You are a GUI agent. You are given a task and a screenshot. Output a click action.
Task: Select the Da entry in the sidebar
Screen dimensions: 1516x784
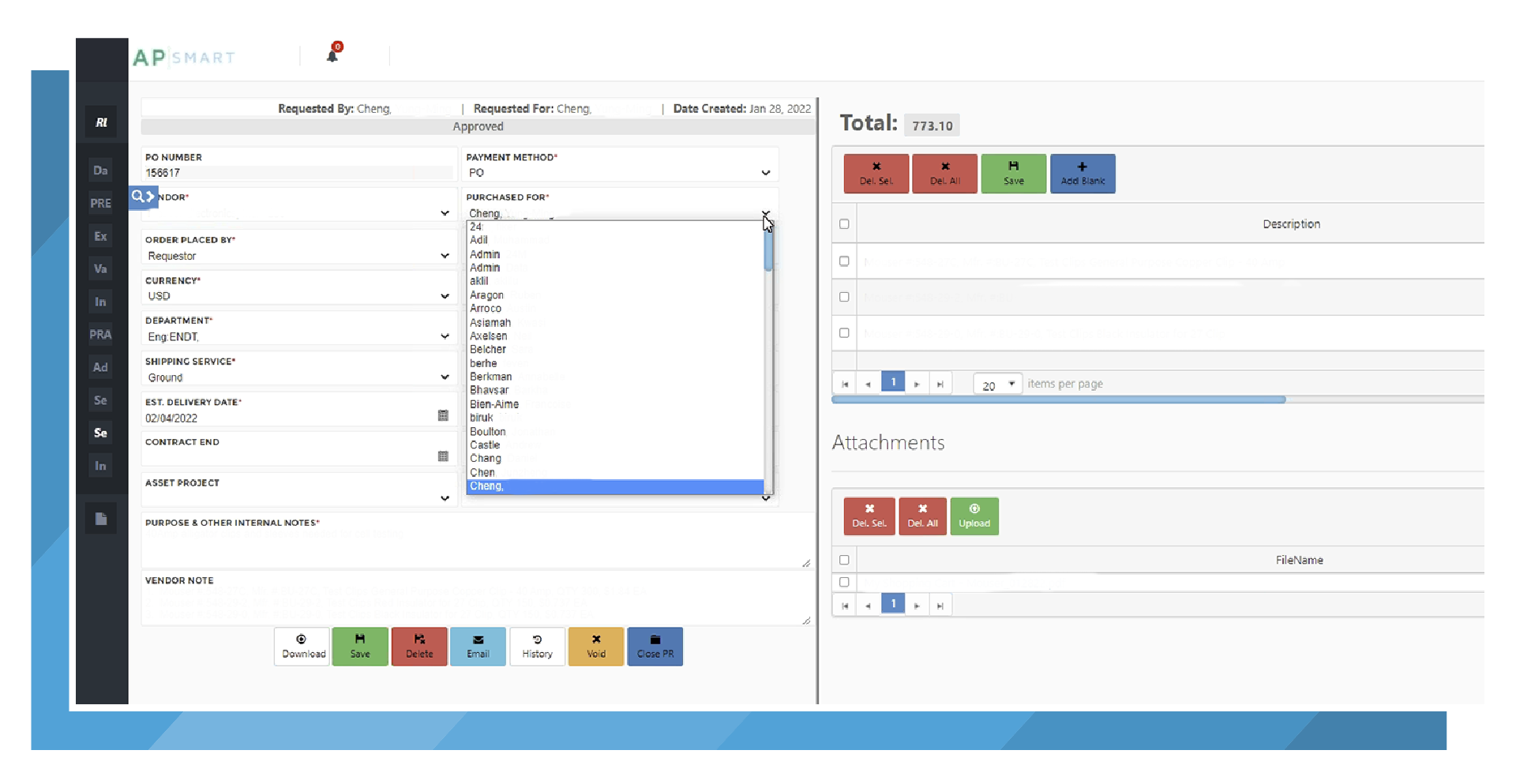pos(100,170)
